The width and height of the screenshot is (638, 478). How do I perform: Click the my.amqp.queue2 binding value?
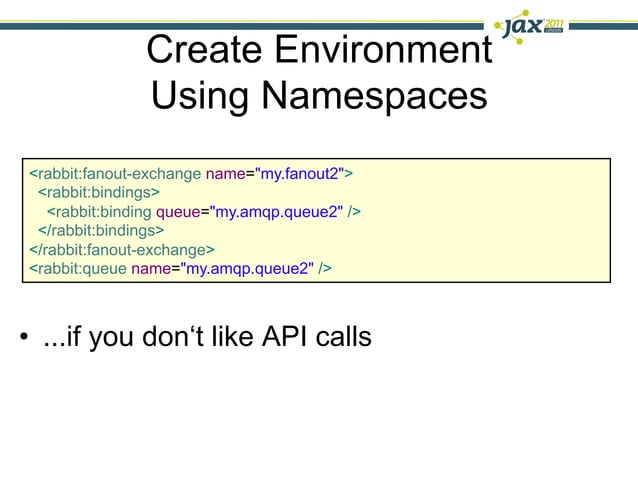(276, 212)
